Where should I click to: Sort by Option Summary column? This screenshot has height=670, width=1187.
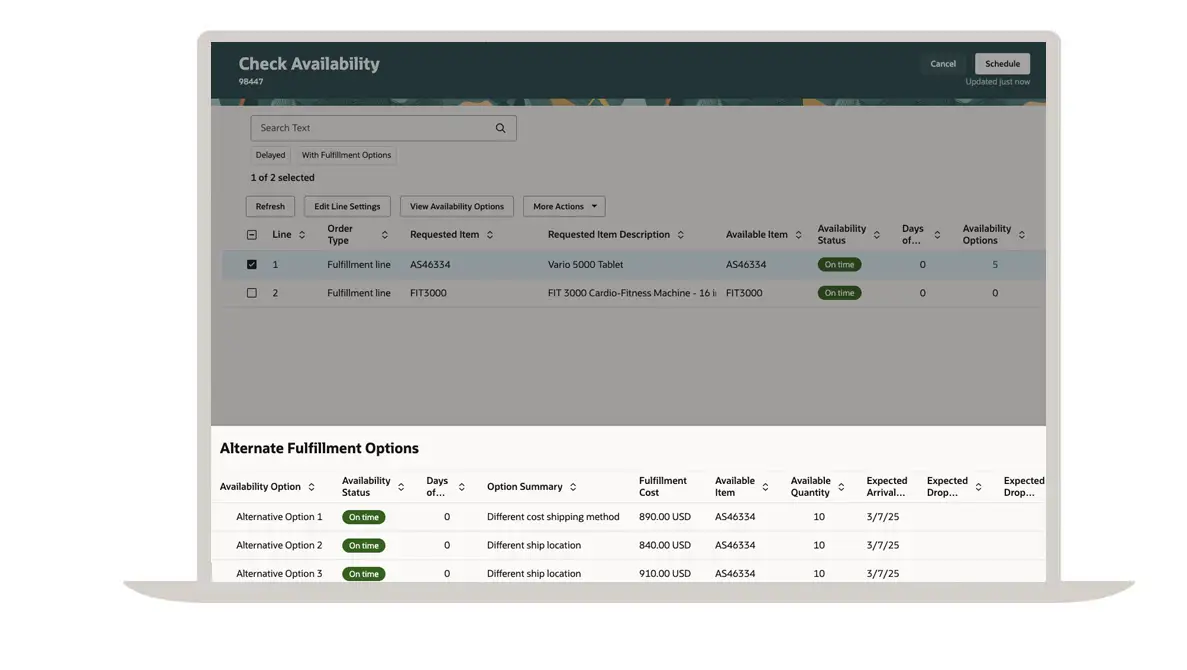coord(573,487)
